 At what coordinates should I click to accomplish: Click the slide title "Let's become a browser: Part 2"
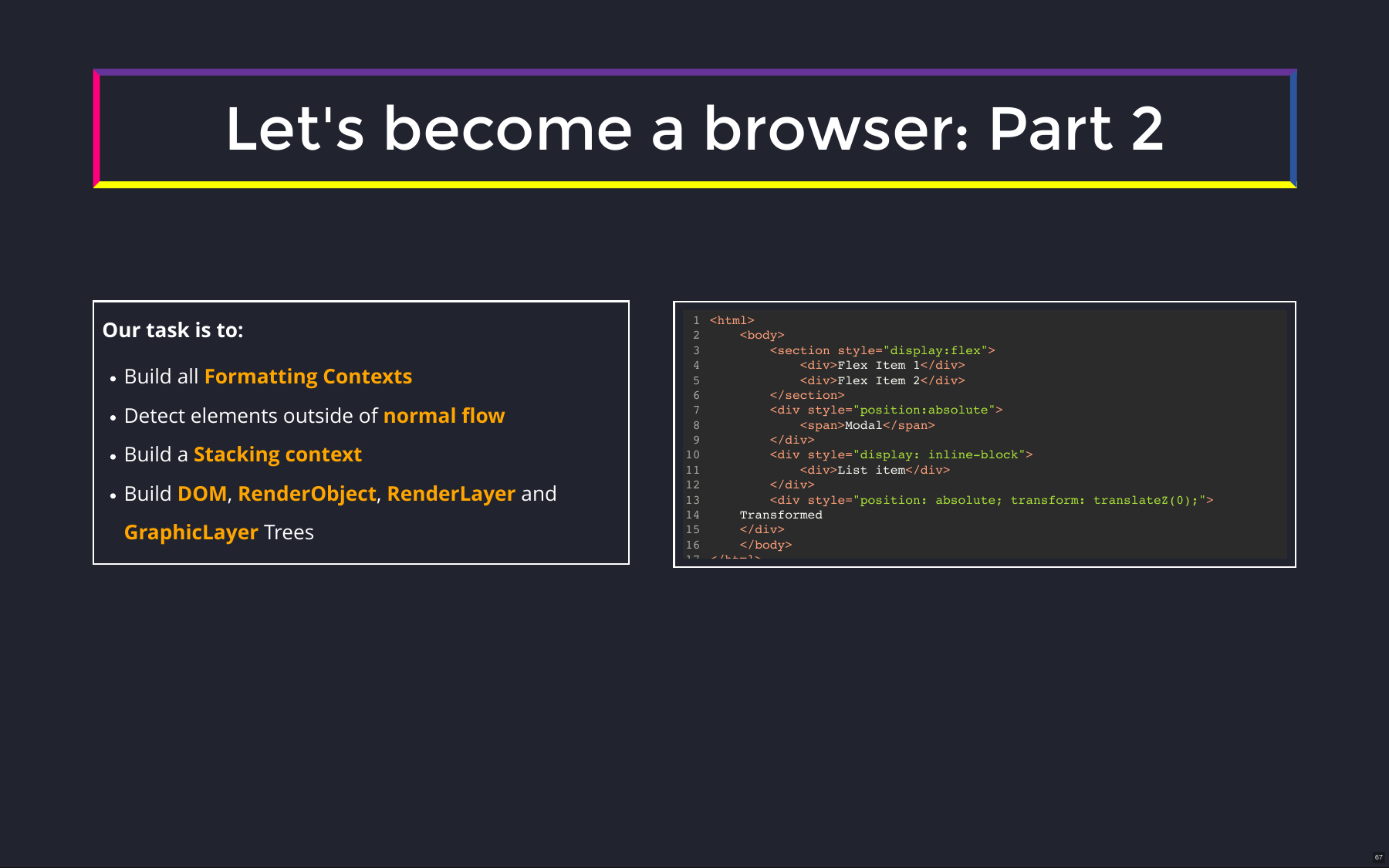[x=694, y=129]
